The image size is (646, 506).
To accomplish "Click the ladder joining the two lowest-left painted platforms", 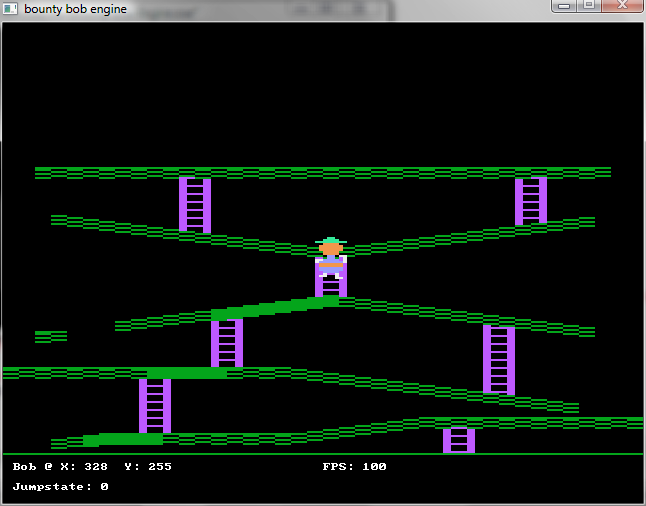I will pyautogui.click(x=155, y=405).
